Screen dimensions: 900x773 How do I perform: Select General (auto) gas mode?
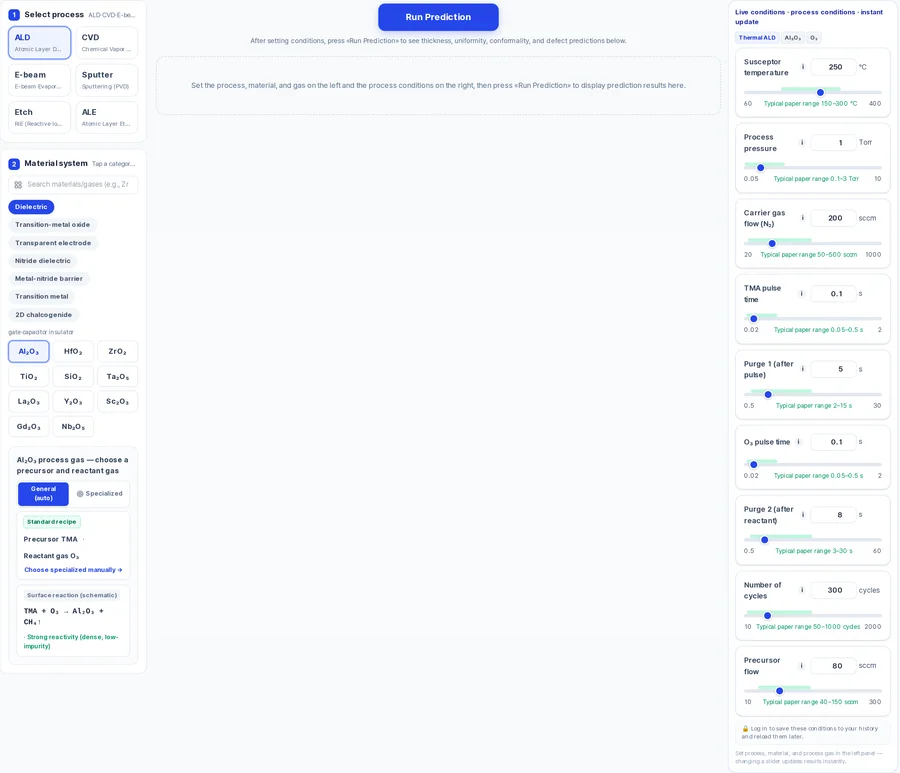click(x=43, y=494)
